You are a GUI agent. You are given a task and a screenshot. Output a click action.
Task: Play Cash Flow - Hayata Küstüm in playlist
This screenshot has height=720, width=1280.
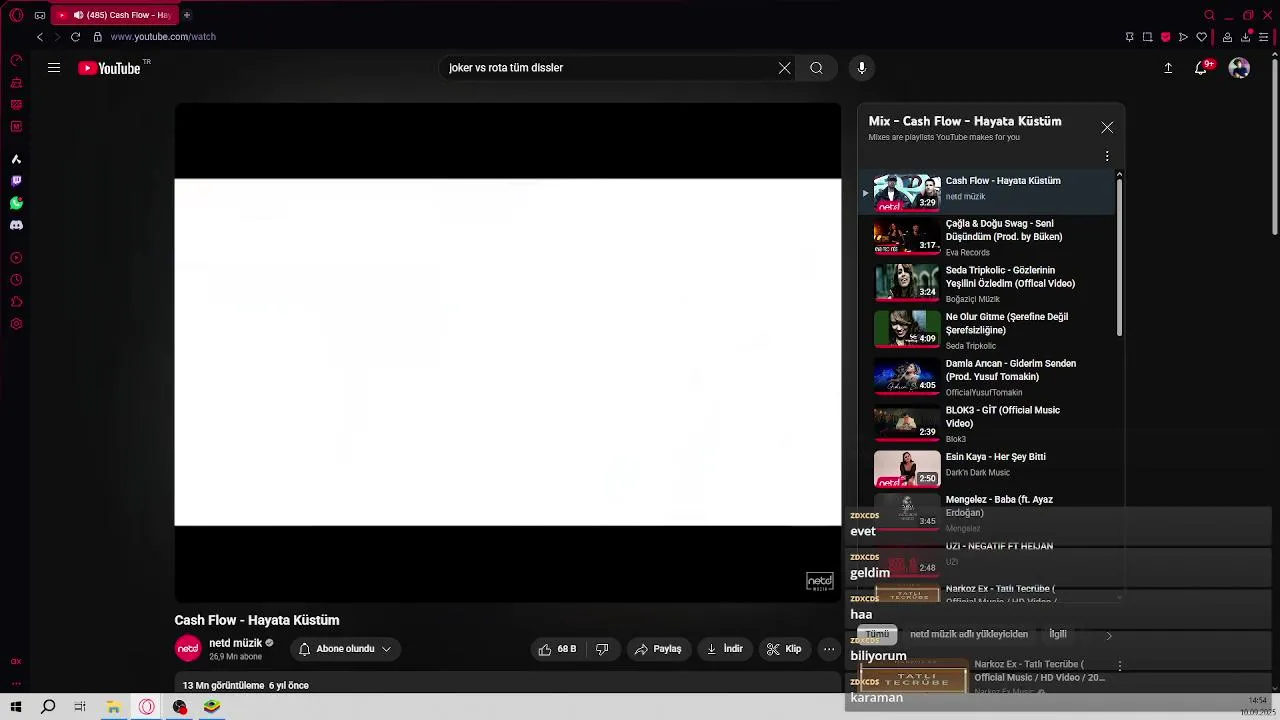point(988,191)
